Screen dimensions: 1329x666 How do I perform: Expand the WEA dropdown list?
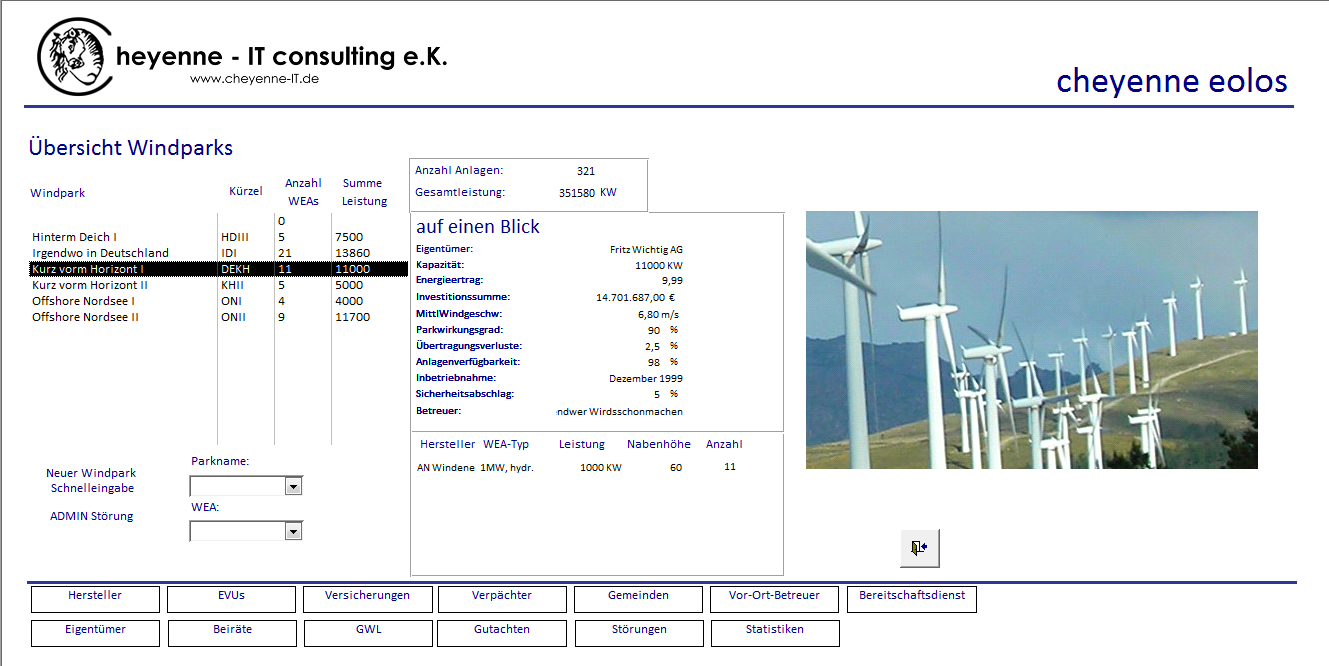(x=293, y=532)
